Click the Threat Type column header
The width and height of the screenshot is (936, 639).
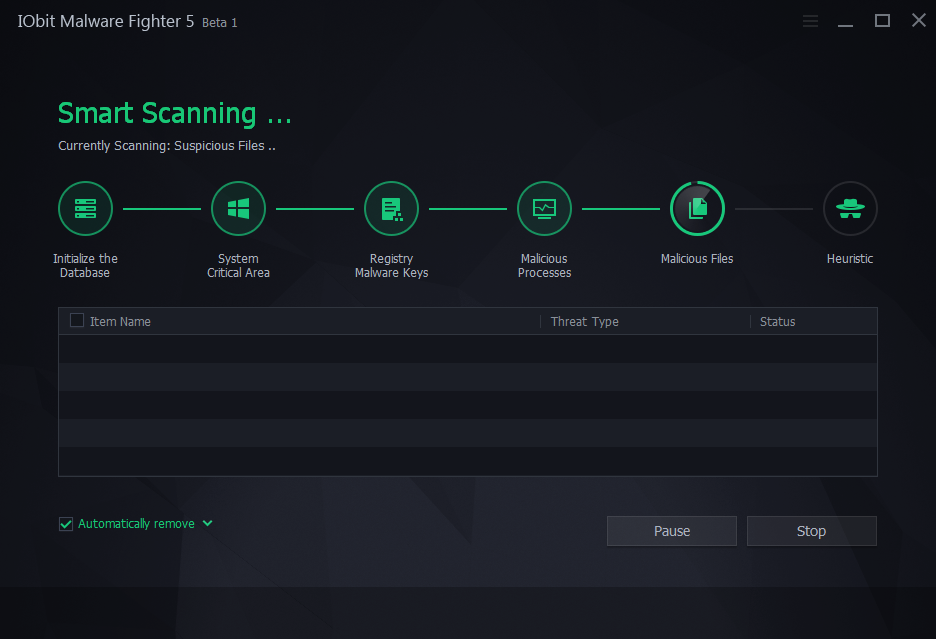(584, 321)
